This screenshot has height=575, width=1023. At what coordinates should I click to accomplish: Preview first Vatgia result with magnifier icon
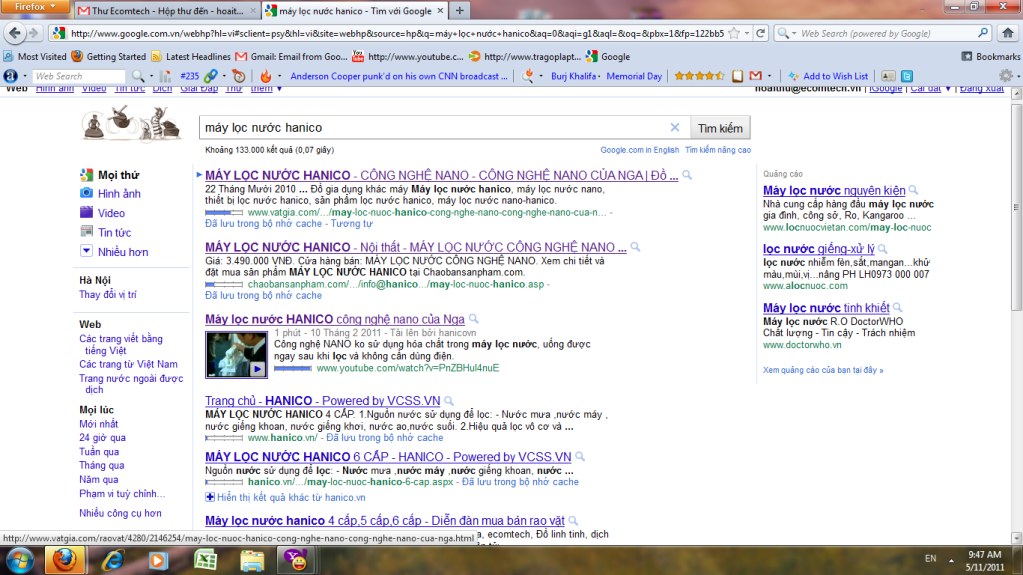(x=687, y=175)
